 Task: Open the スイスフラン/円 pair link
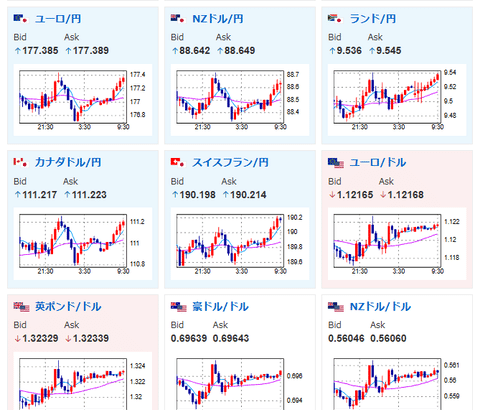click(230, 162)
